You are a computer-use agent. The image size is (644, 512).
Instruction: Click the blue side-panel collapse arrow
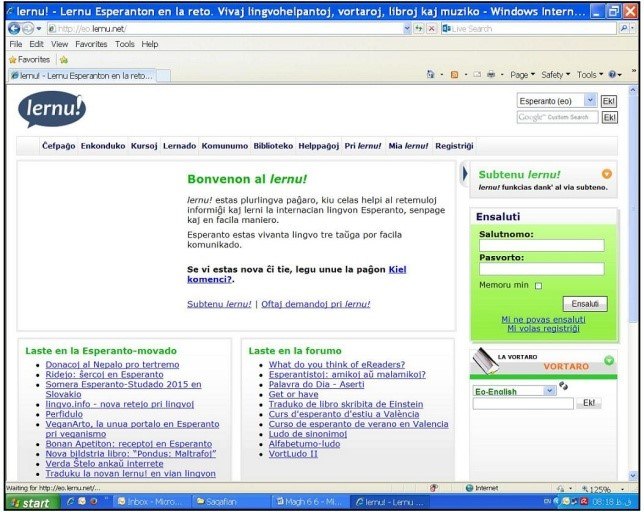(x=465, y=174)
